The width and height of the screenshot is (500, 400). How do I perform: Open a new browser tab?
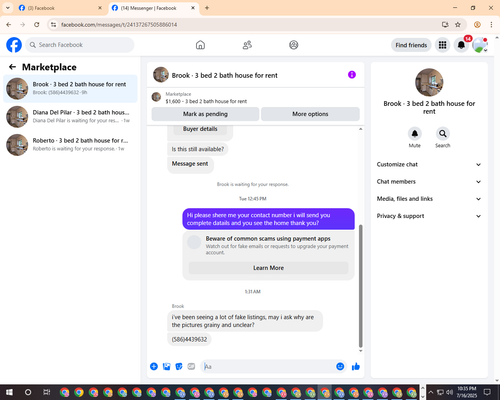tap(207, 8)
